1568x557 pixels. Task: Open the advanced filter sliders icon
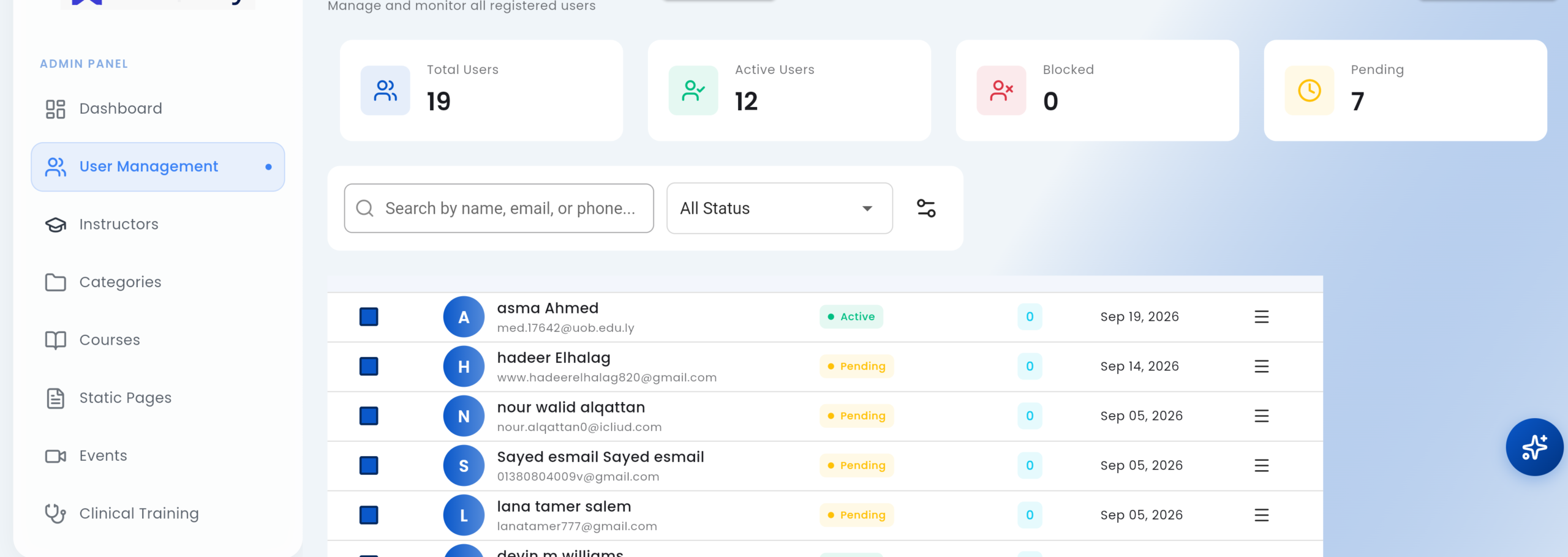[x=926, y=208]
